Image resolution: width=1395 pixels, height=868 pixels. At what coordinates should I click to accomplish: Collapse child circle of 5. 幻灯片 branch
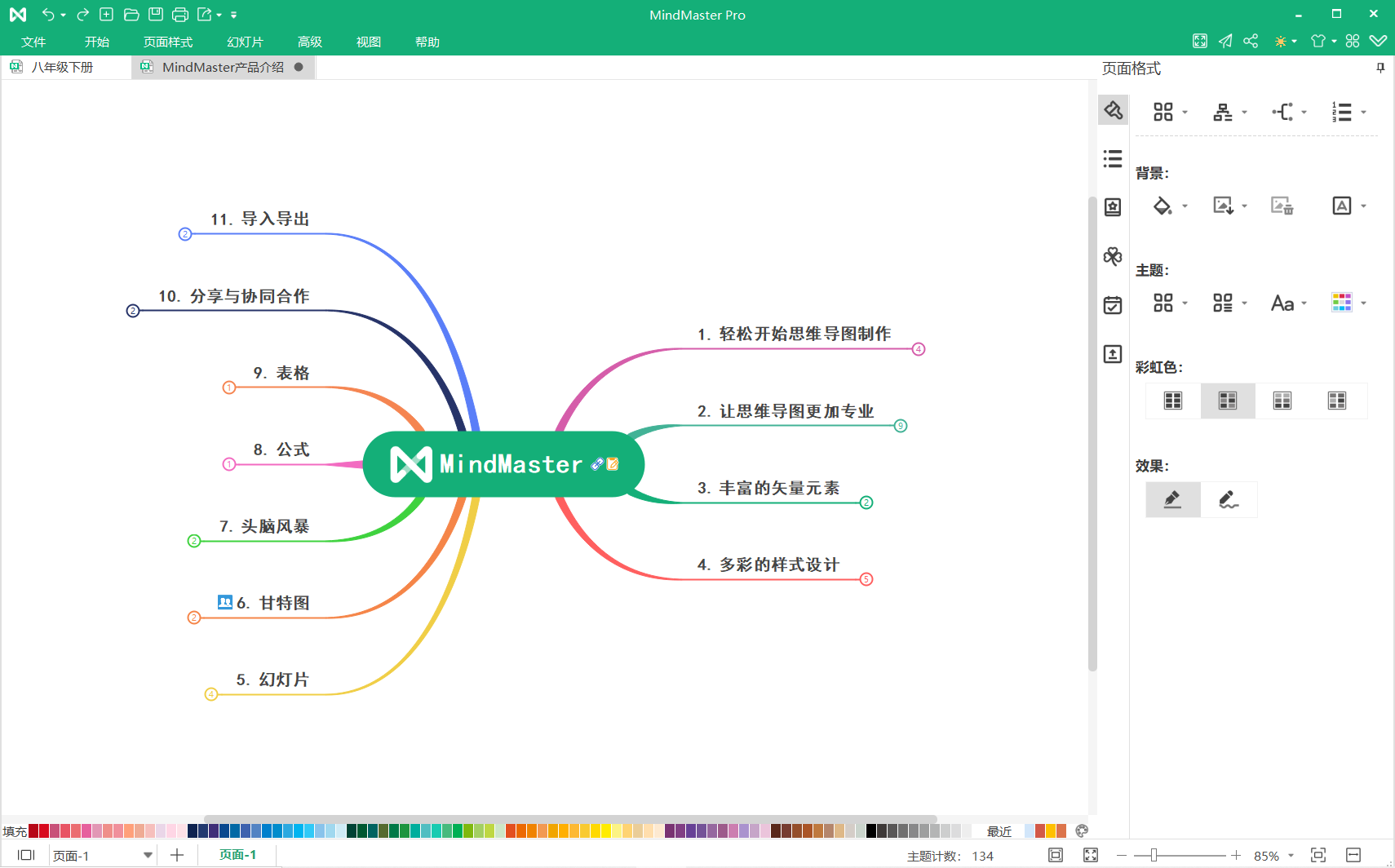[x=211, y=694]
